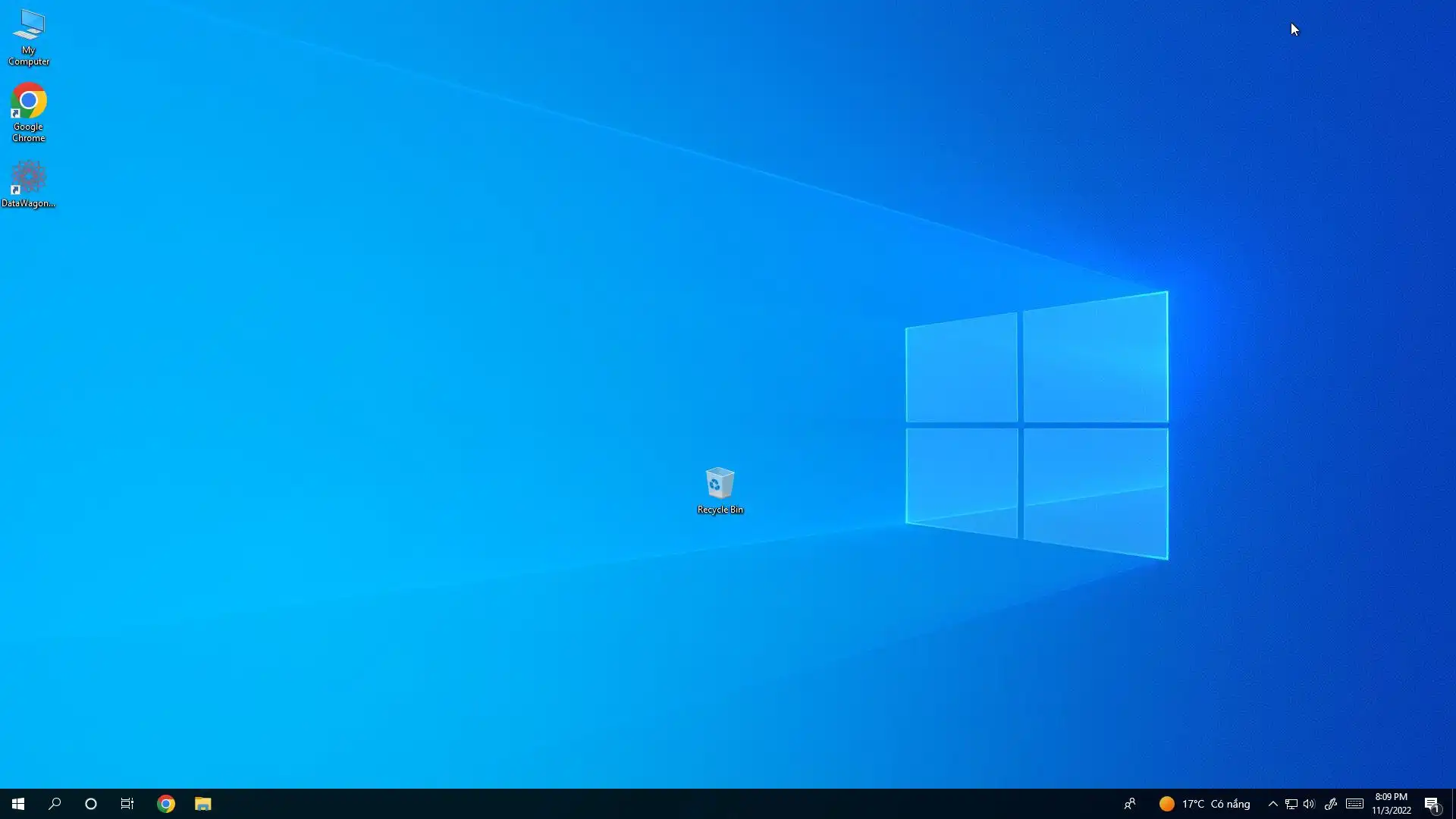The image size is (1456, 819).
Task: Open the volume speaker control
Action: [1309, 804]
